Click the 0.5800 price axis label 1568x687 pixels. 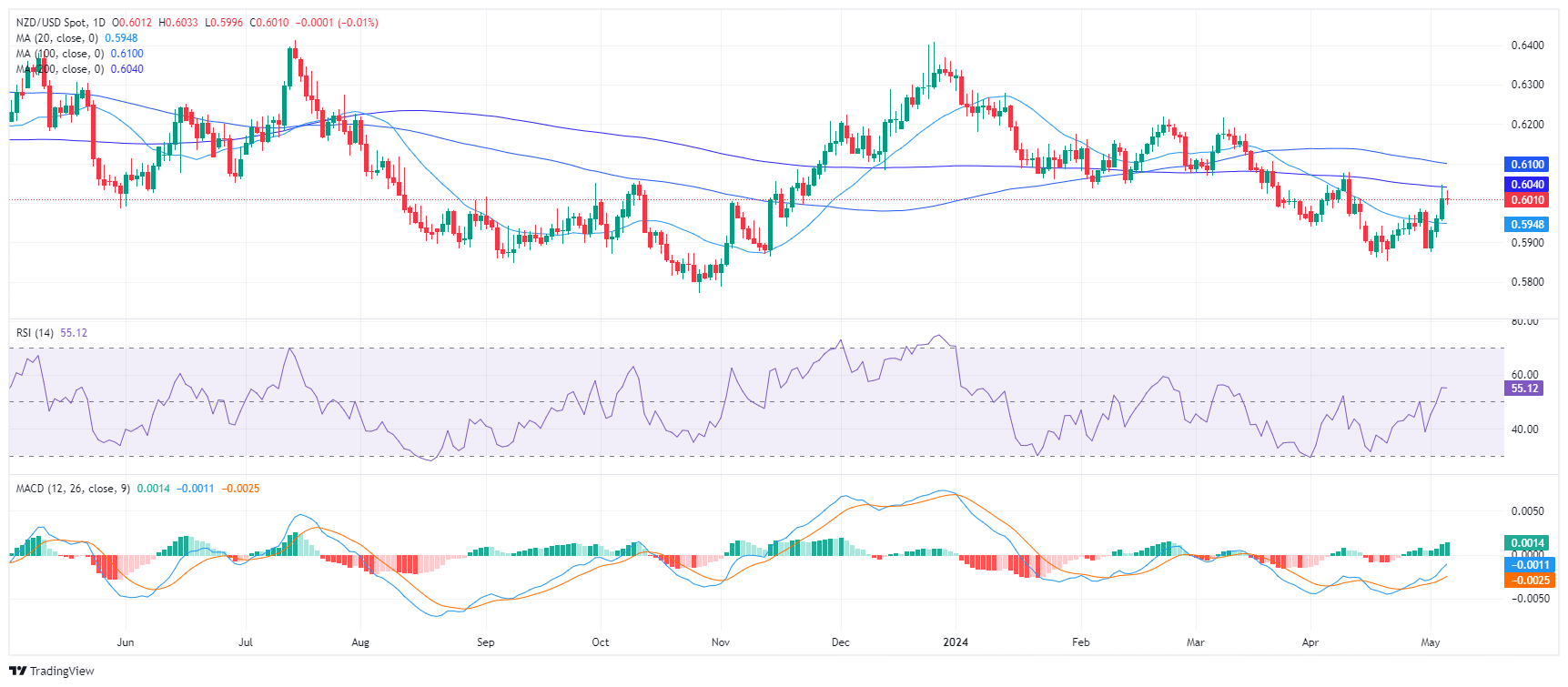[x=1527, y=282]
